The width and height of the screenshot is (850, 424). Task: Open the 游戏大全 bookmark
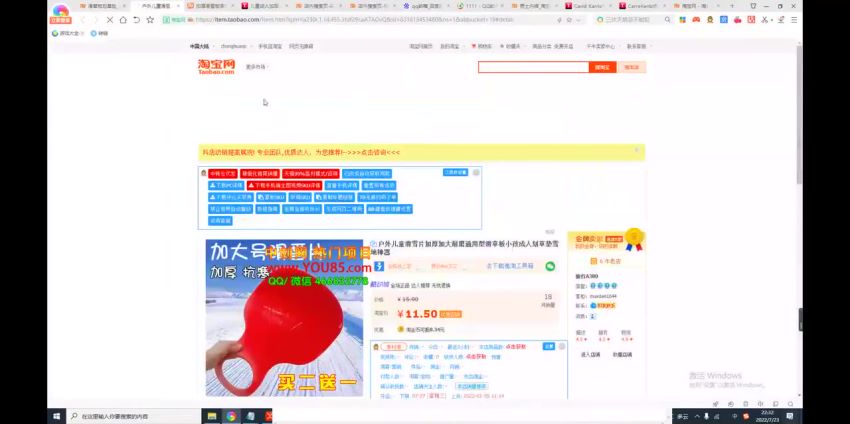click(x=66, y=33)
